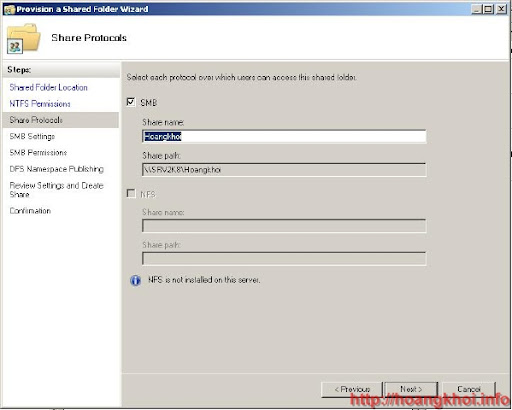Go to Shared Folder Location step
The height and width of the screenshot is (410, 512).
point(49,87)
